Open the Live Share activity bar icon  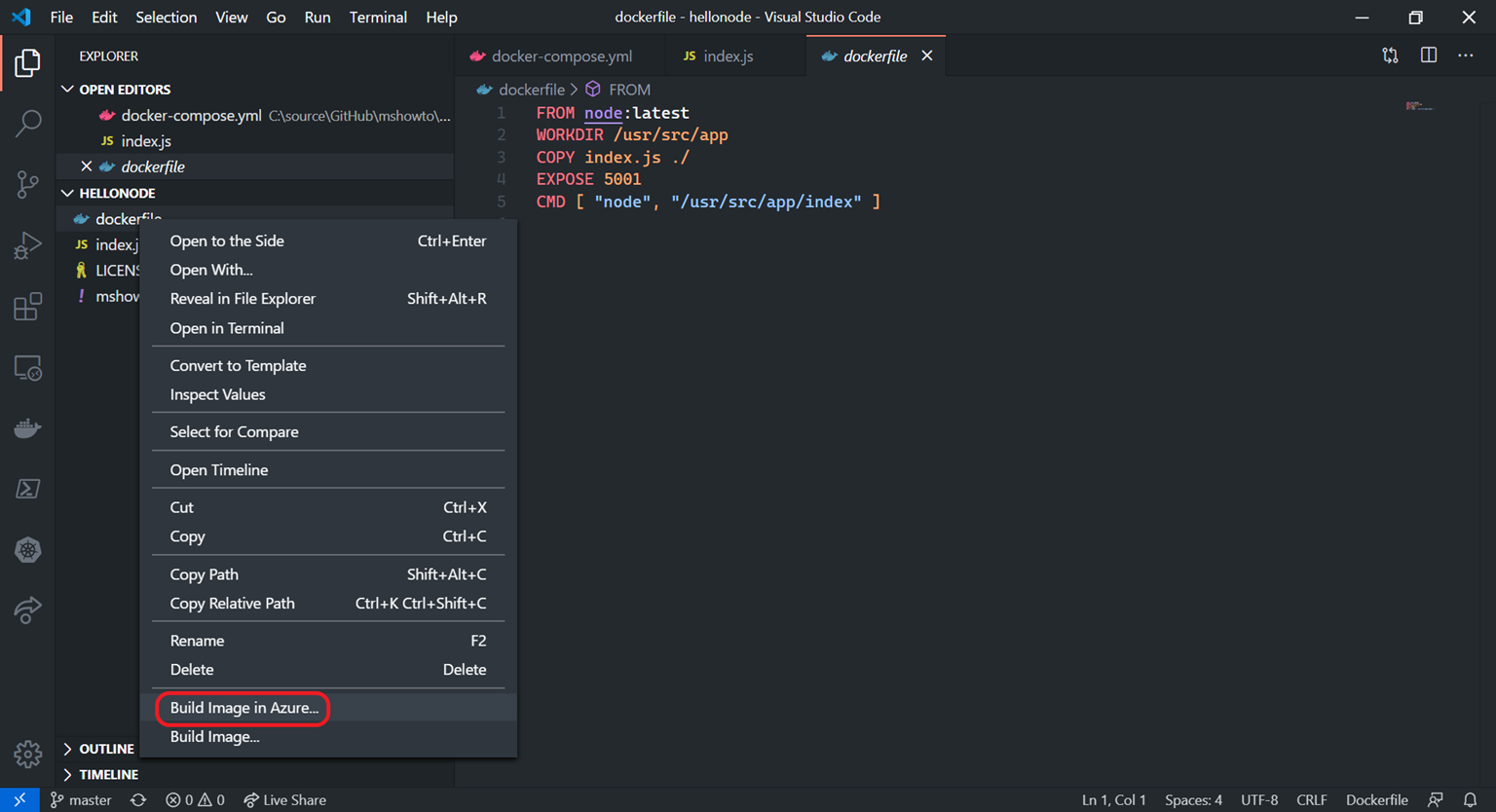[27, 610]
